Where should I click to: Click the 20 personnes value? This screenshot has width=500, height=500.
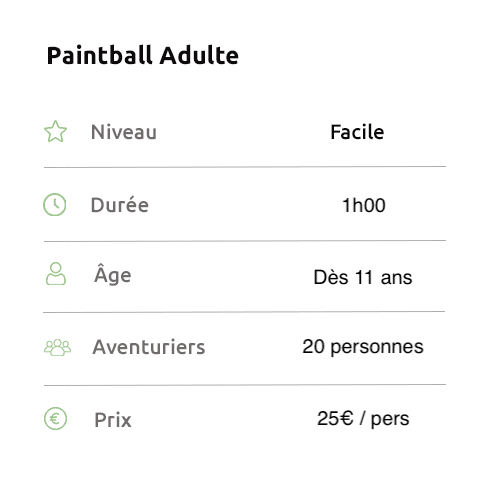click(363, 347)
